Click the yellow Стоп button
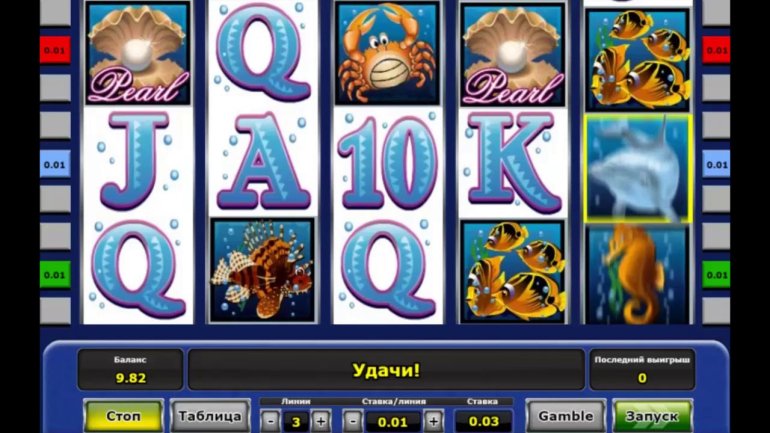The image size is (770, 433). [123, 416]
